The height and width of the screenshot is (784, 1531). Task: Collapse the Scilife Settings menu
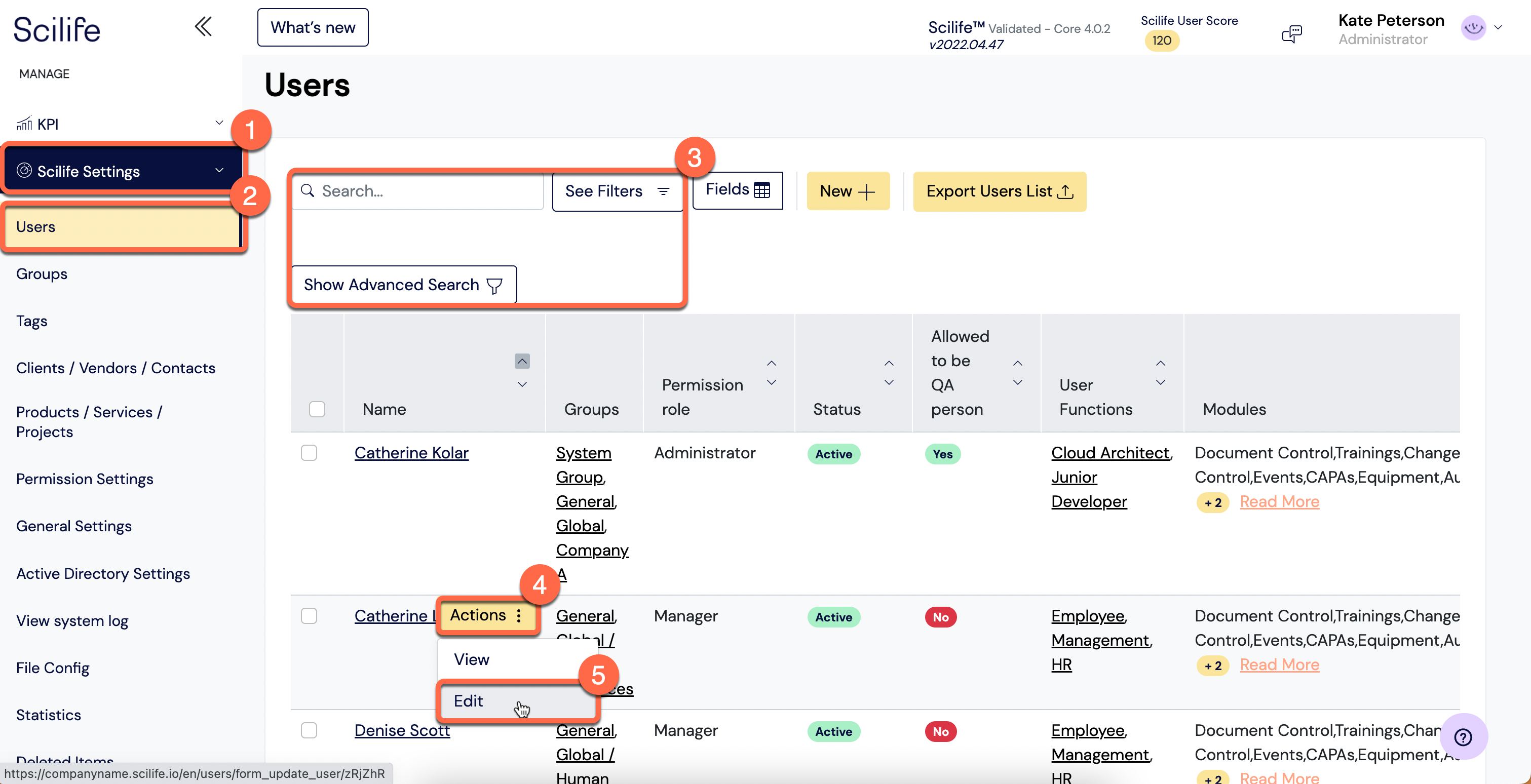pos(219,171)
